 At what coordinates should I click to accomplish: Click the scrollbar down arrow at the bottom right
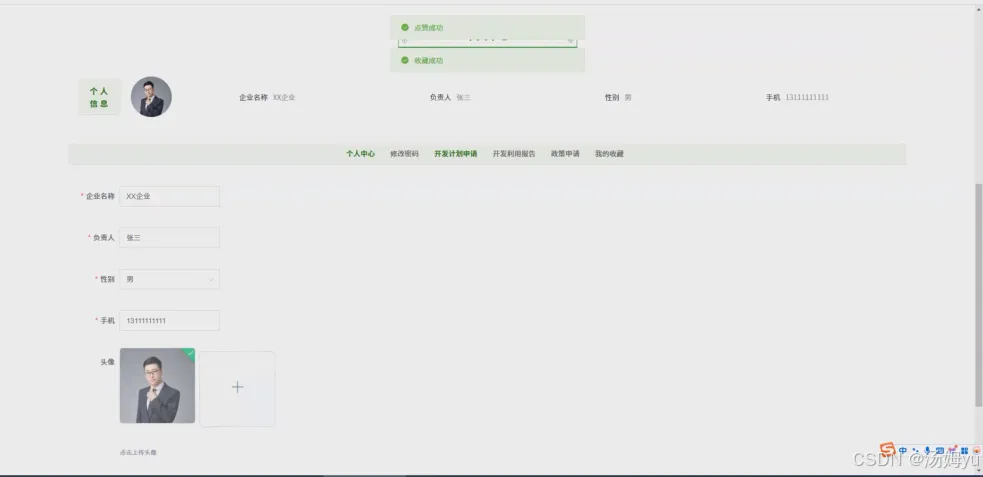tap(979, 471)
